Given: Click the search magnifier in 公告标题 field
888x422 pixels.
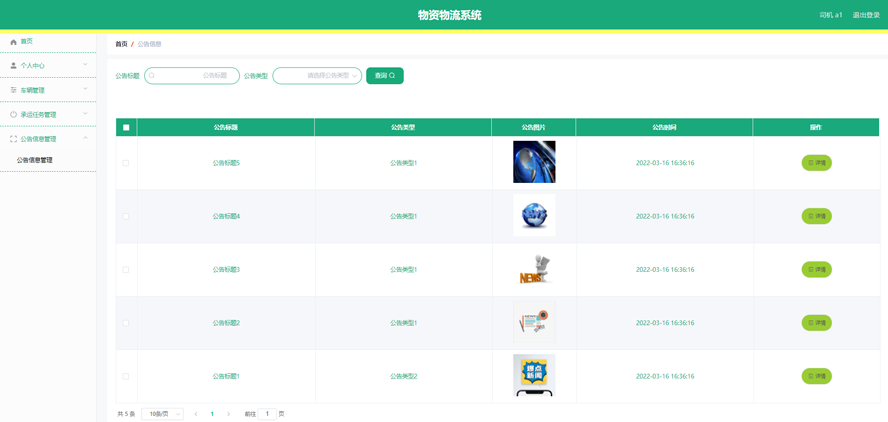Looking at the screenshot, I should click(x=152, y=75).
